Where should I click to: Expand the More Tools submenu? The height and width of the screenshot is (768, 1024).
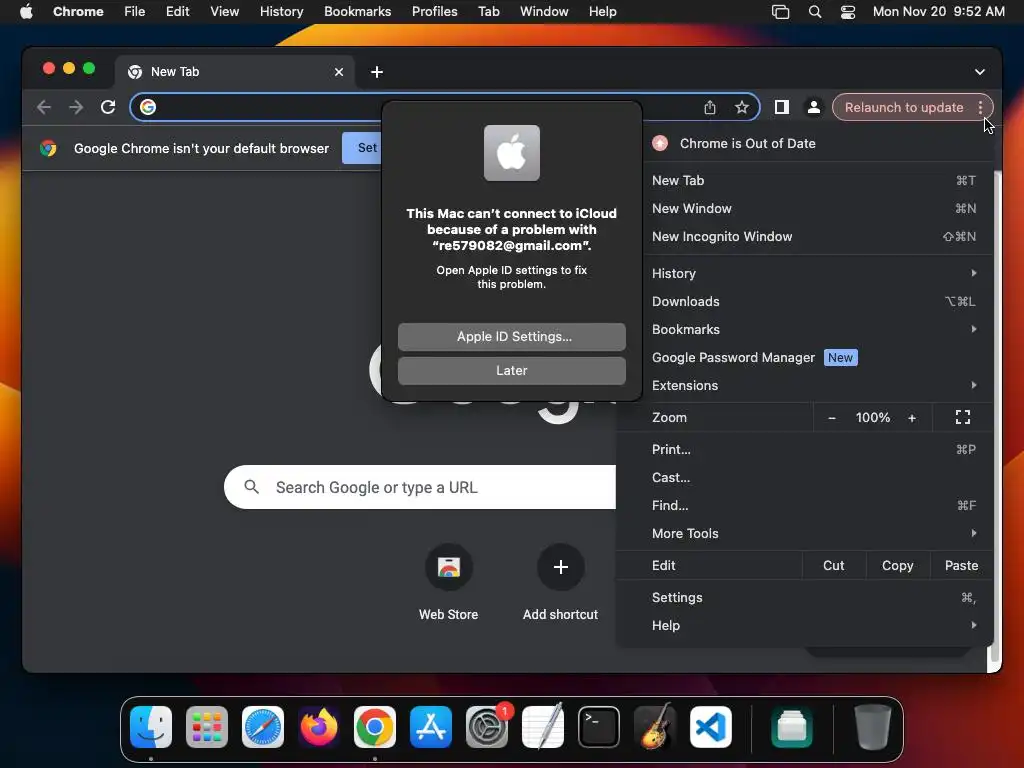805,534
